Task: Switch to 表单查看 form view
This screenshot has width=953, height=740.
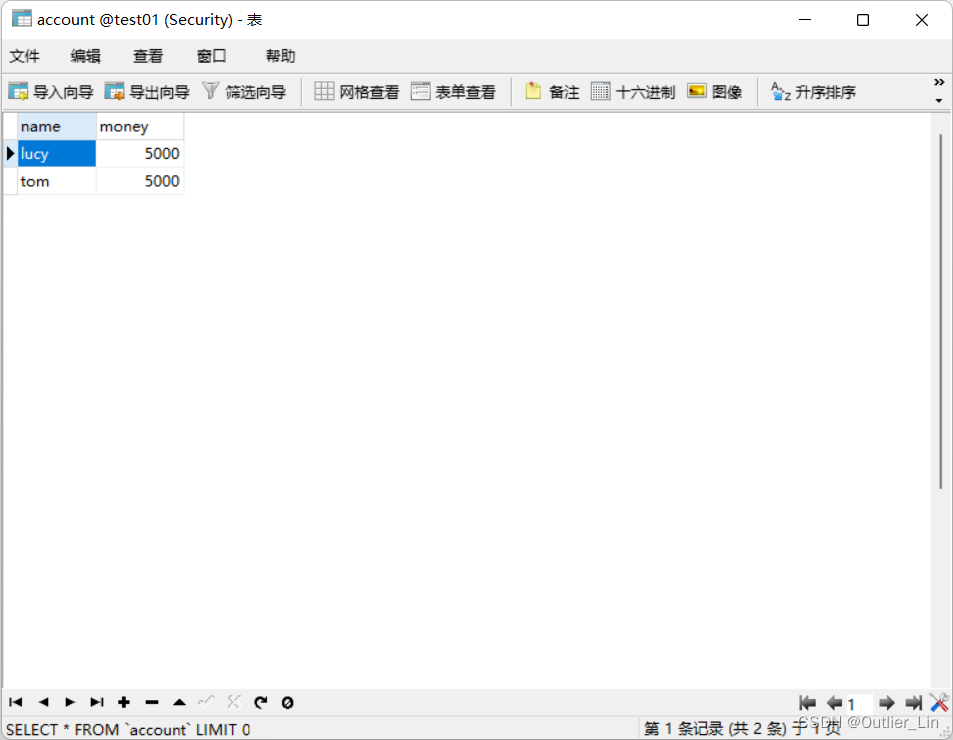Action: 453,92
